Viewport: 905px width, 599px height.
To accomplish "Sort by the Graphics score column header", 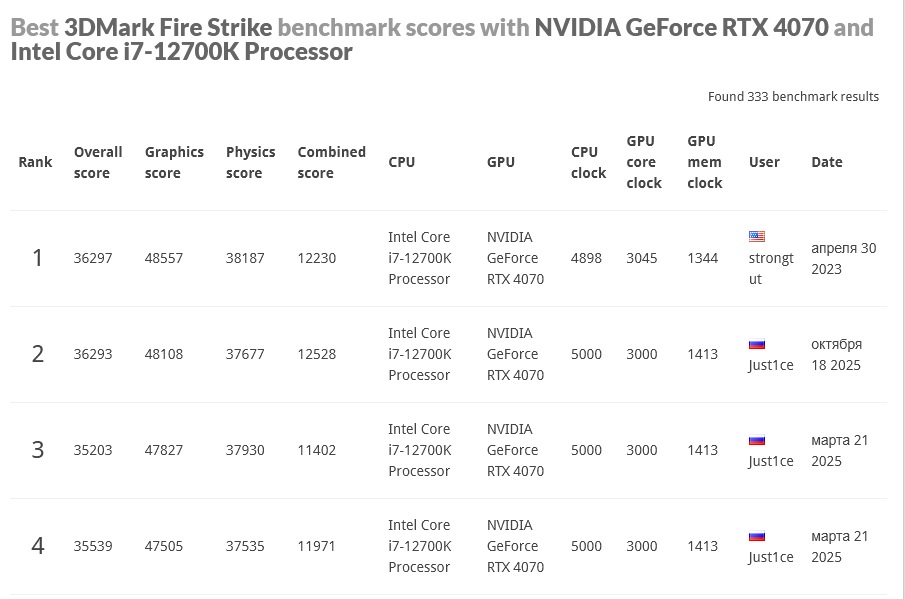I will 174,162.
